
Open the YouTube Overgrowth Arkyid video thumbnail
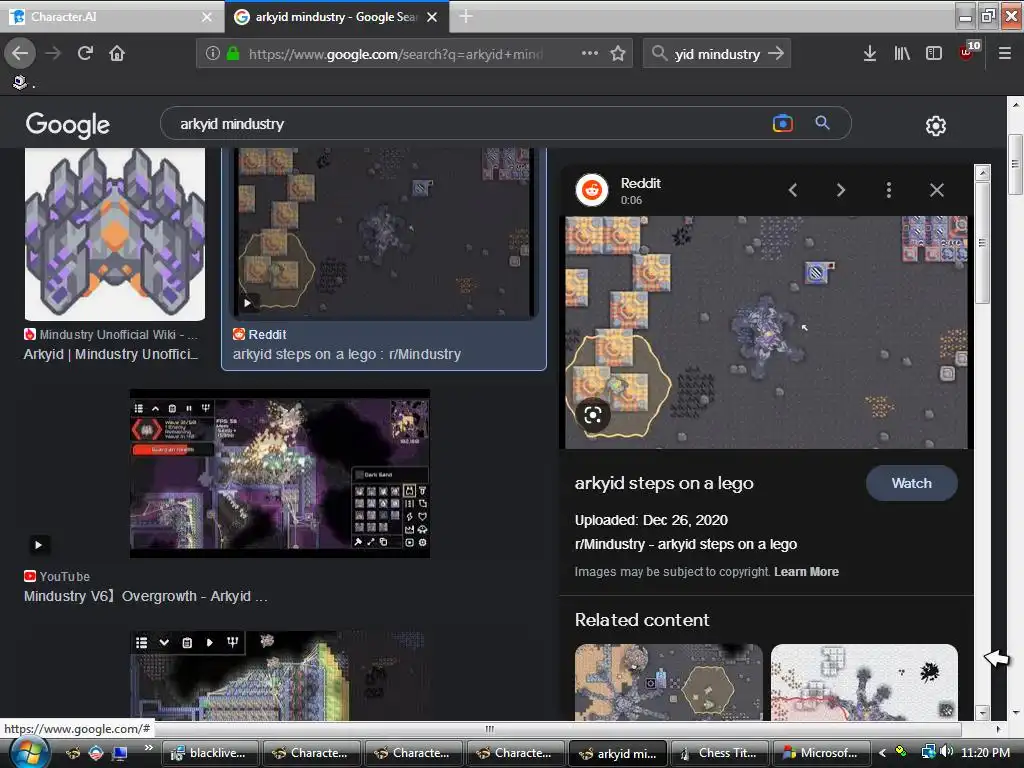point(280,473)
